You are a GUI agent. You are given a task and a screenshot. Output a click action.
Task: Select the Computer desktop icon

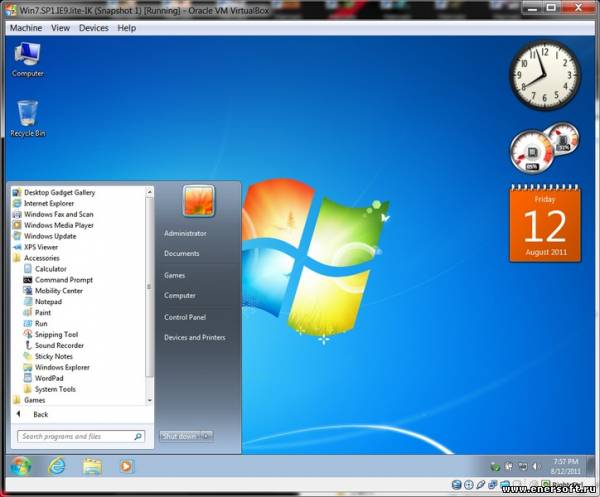[x=27, y=59]
